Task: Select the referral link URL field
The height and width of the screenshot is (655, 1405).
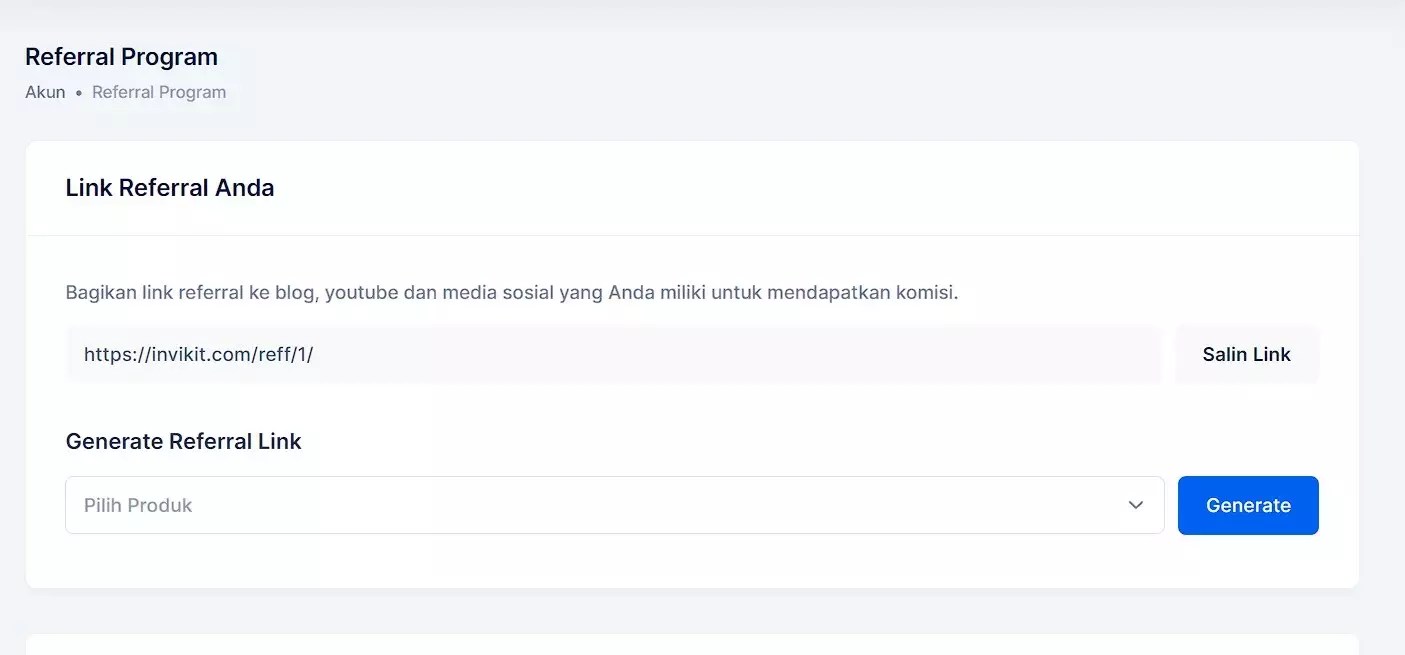Action: pos(614,354)
